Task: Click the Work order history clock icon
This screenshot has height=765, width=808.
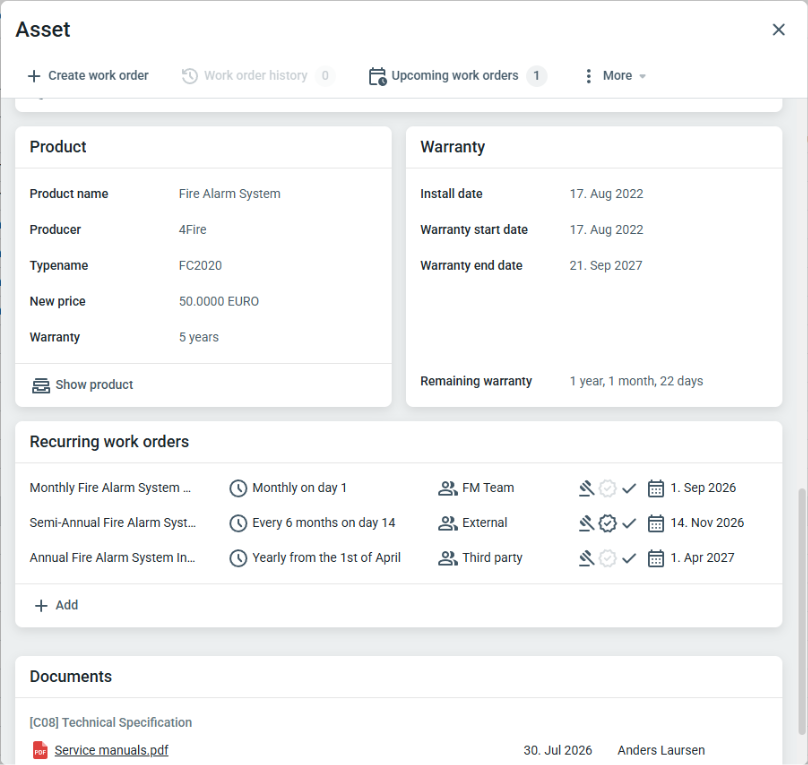Action: [x=190, y=76]
